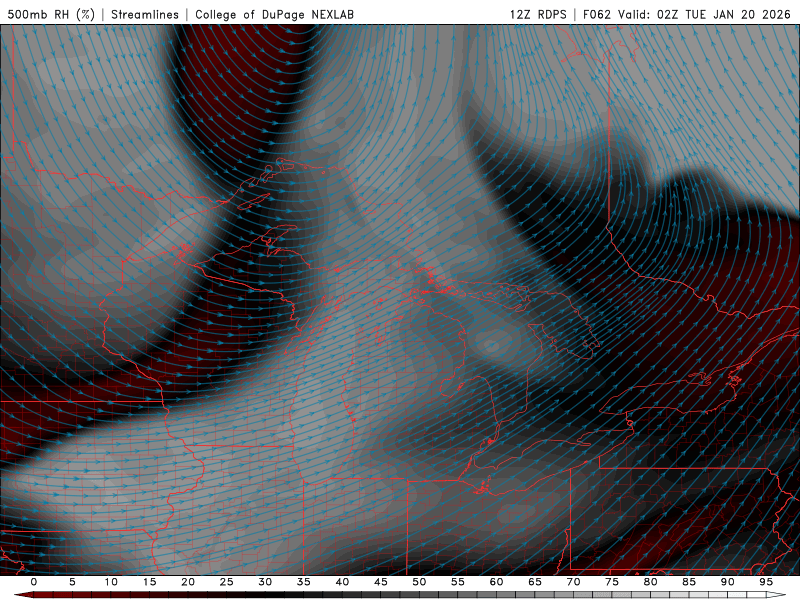Screen dimensions: 800x600
Task: Click "College of DuPage NEXLAB" text
Action: point(274,14)
